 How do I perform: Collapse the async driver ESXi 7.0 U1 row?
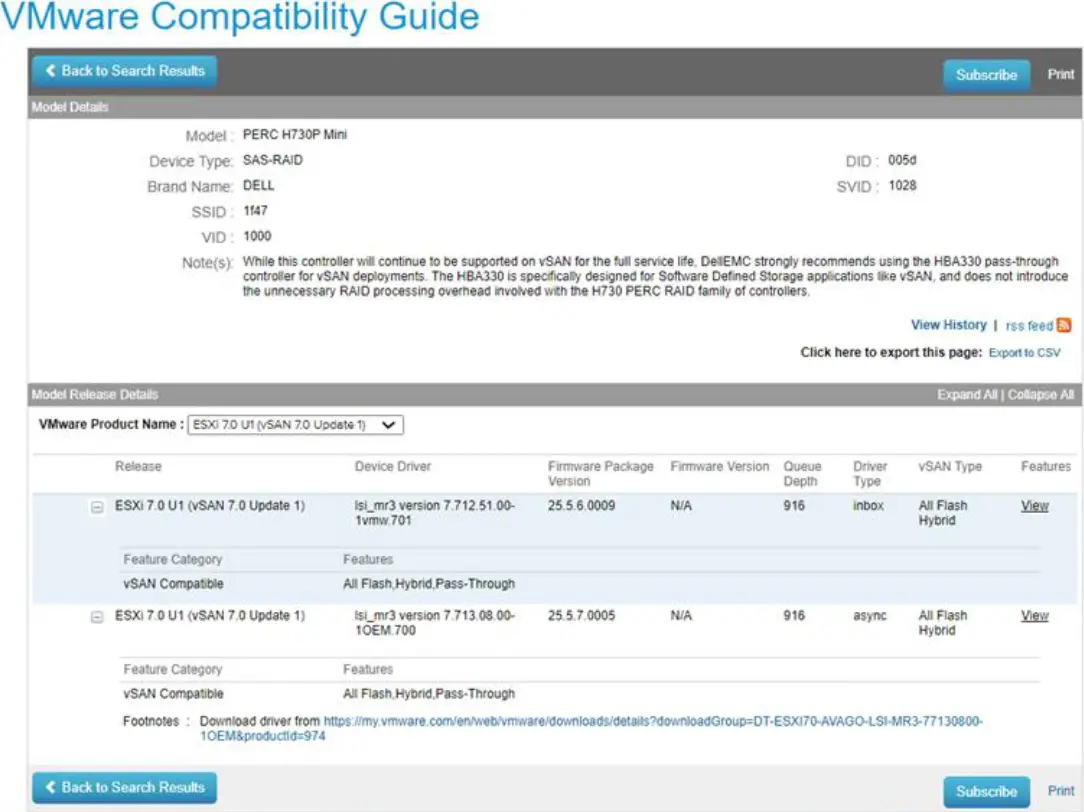(97, 617)
